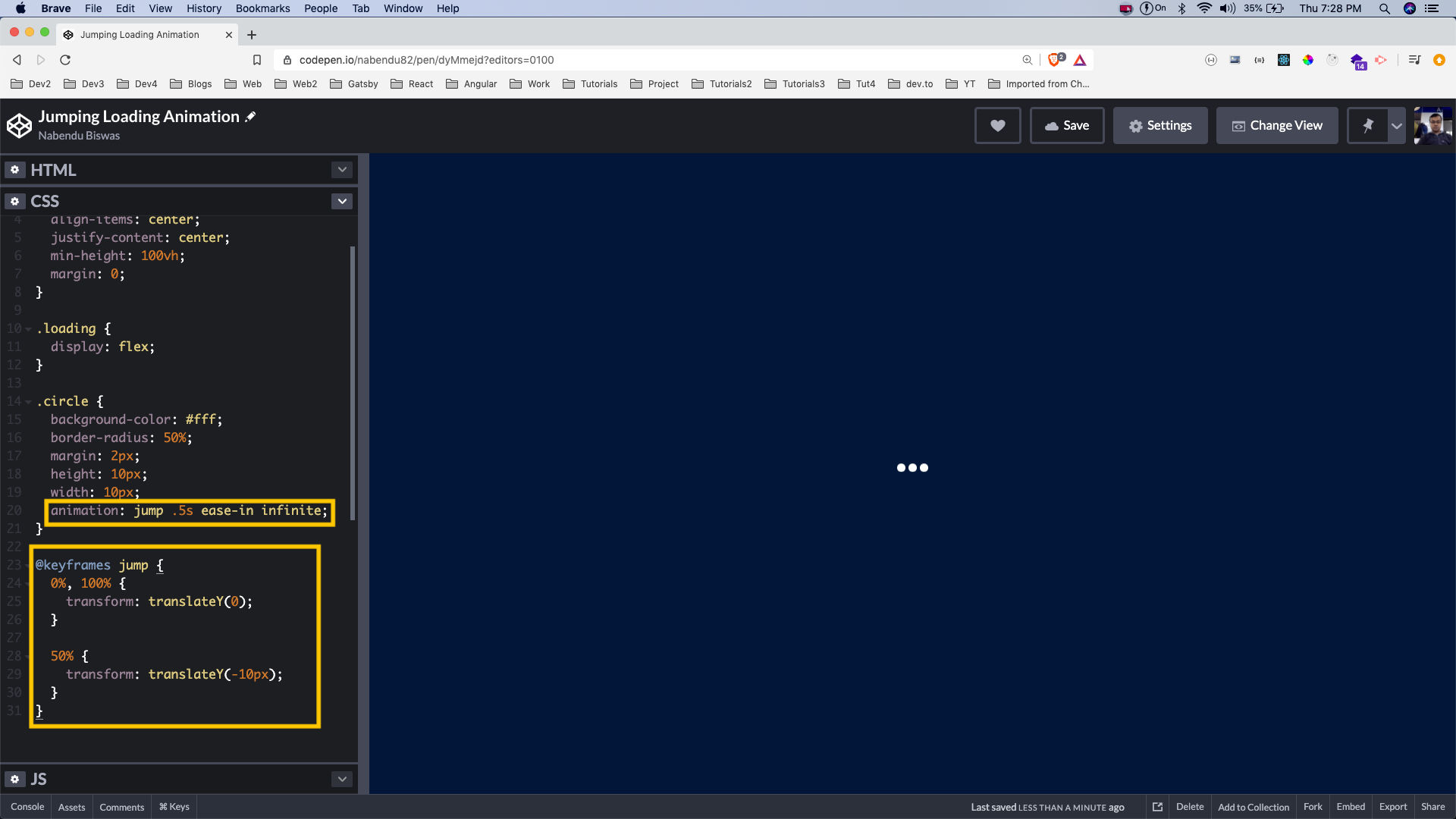Click the Brave Shields lion icon

coord(1055,60)
